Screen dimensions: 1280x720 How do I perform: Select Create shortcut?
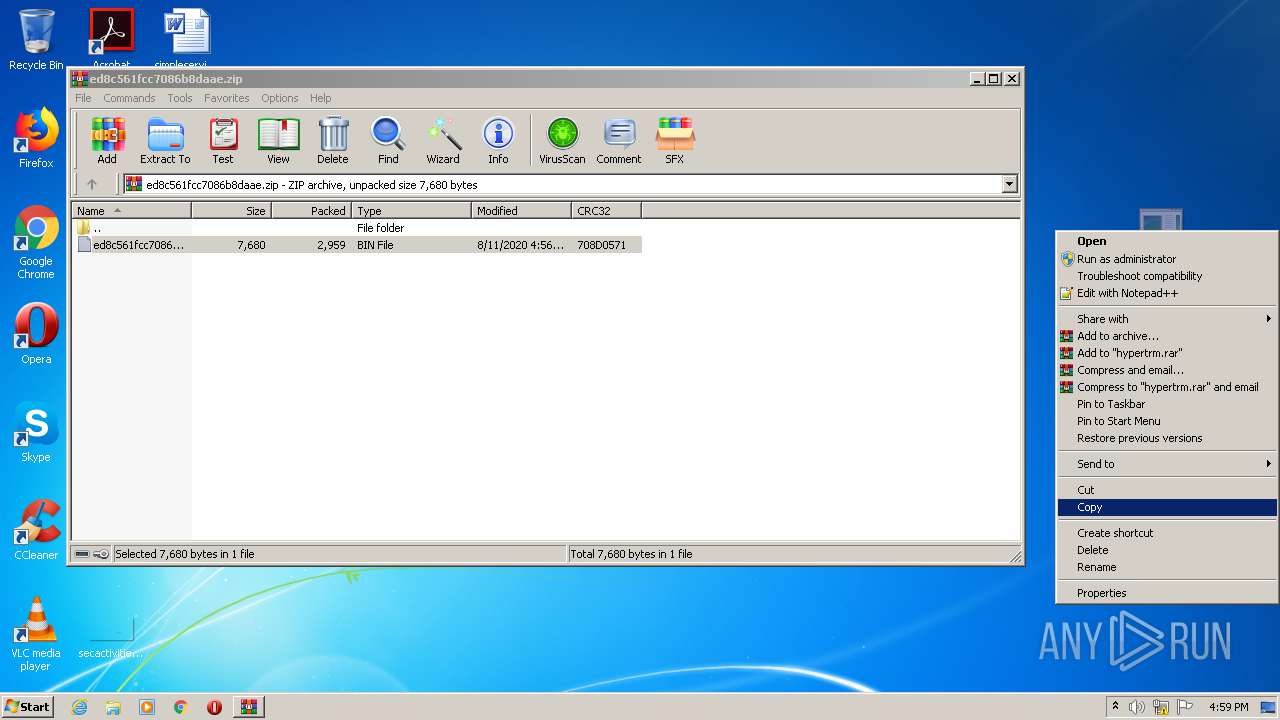pyautogui.click(x=1167, y=533)
